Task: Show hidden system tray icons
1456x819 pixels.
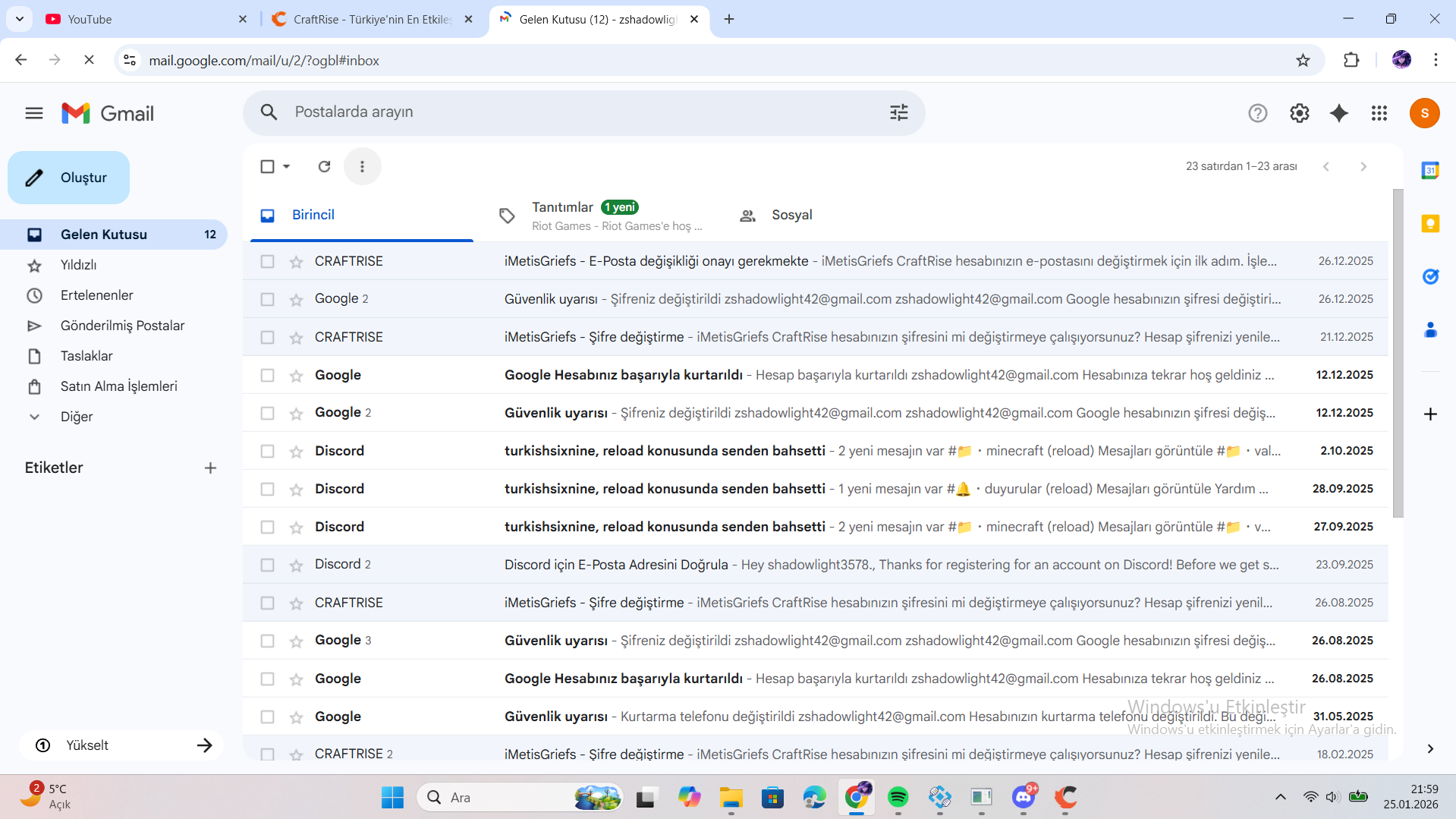Action: tap(1280, 797)
